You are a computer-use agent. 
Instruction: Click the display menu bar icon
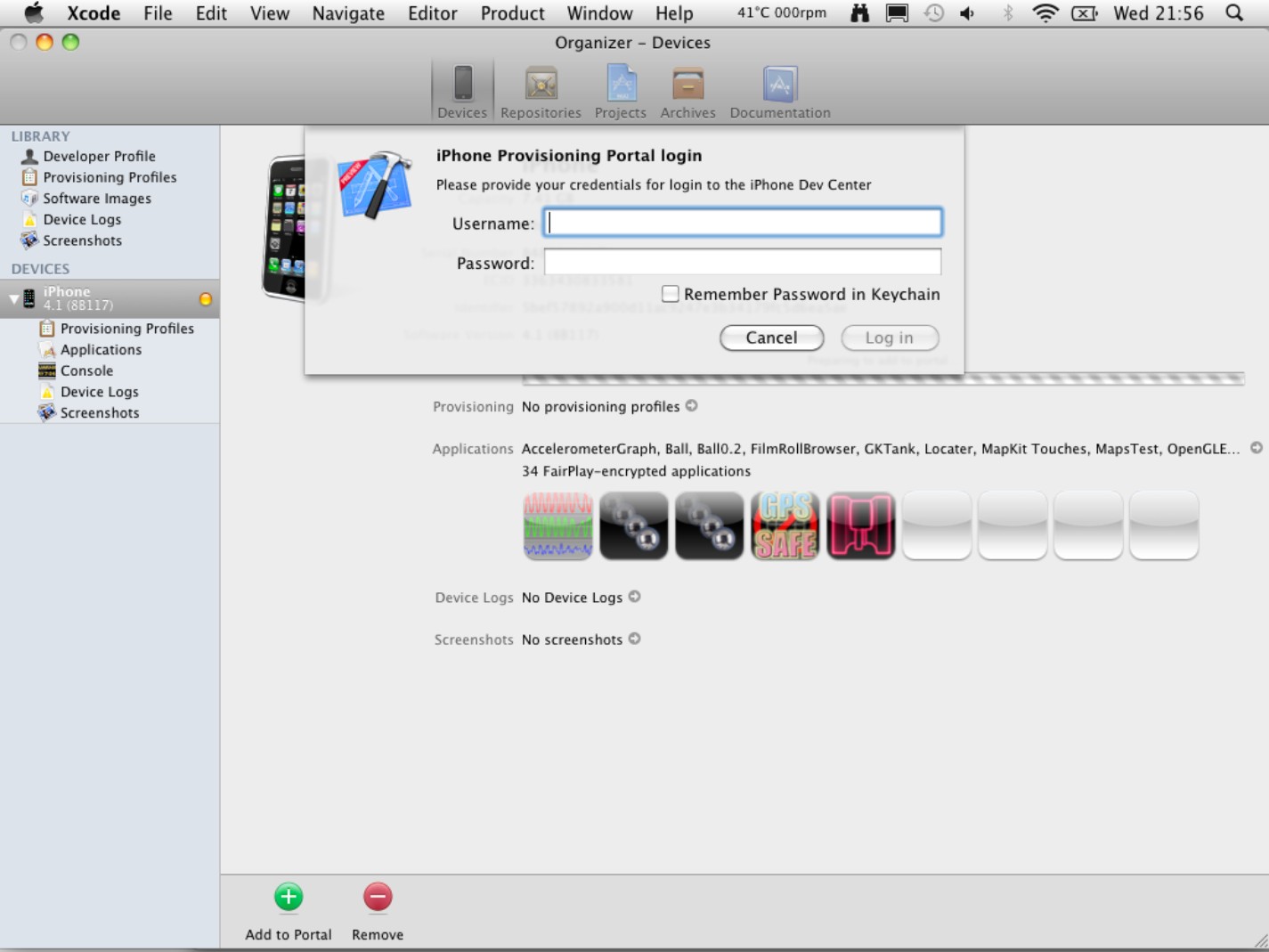tap(897, 13)
